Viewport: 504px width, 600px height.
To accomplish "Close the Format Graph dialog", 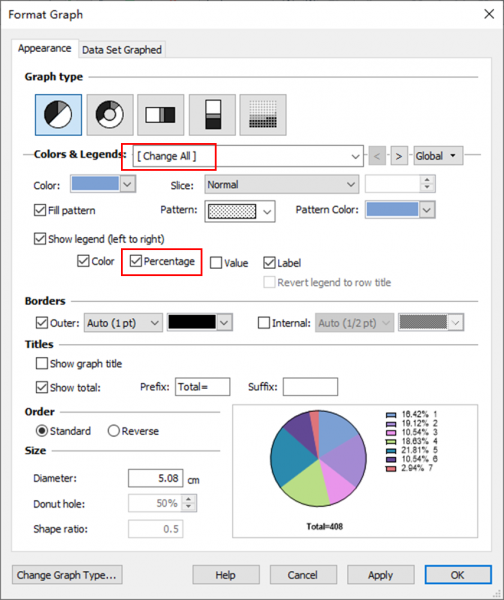I will (x=489, y=15).
